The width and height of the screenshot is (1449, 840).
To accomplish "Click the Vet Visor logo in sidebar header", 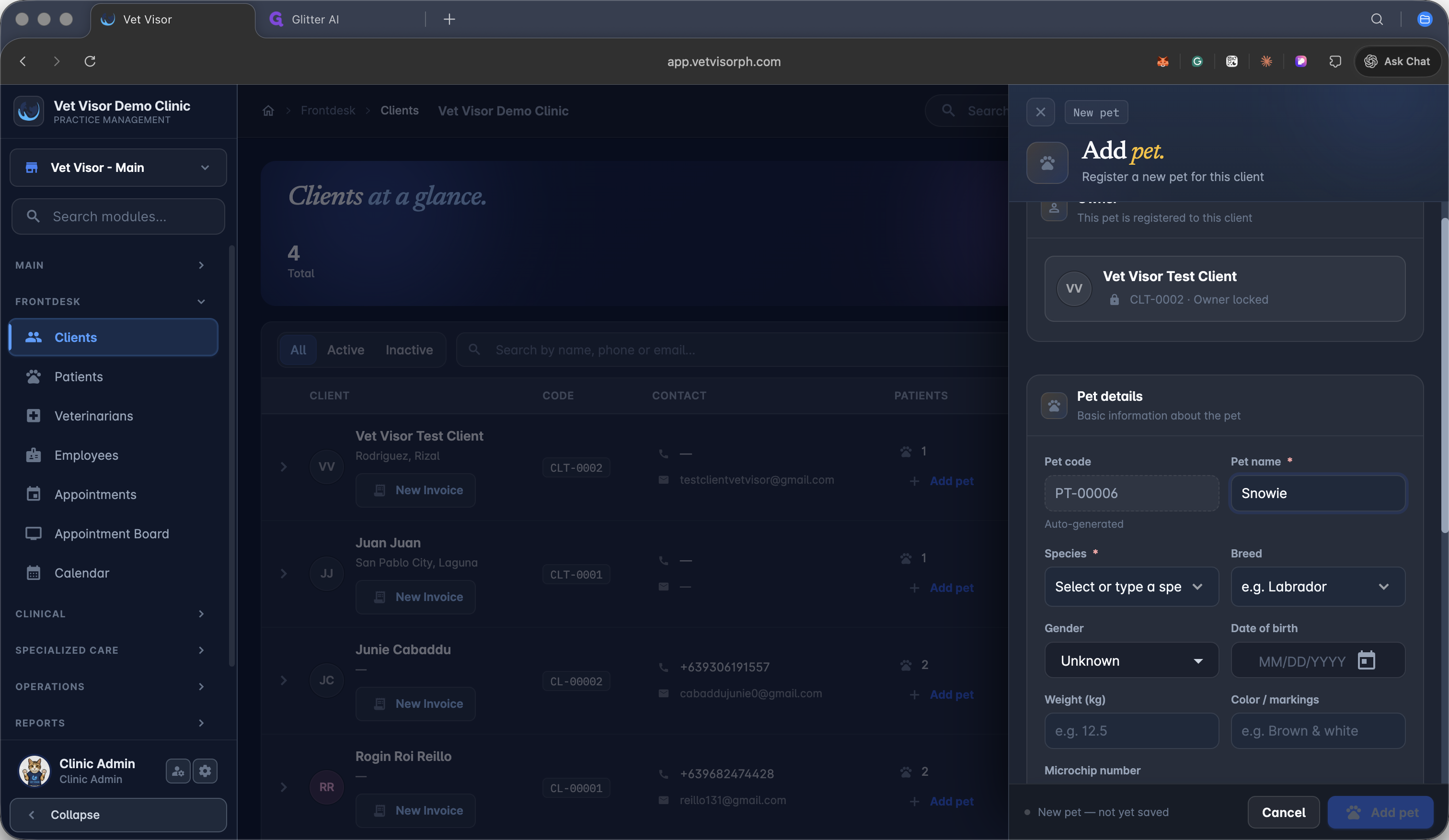I will coord(29,111).
